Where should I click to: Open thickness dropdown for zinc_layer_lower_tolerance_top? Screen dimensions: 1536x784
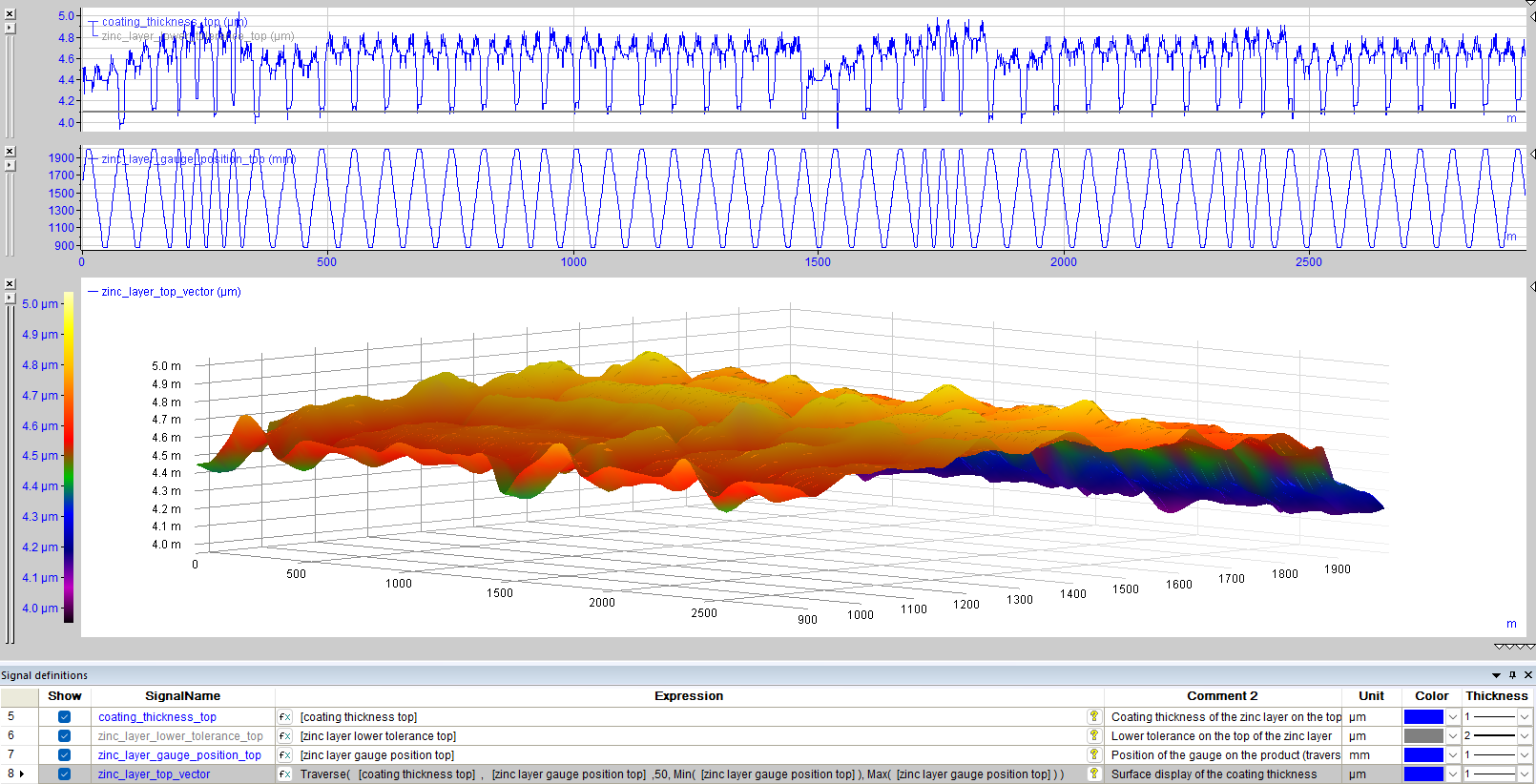[1525, 736]
